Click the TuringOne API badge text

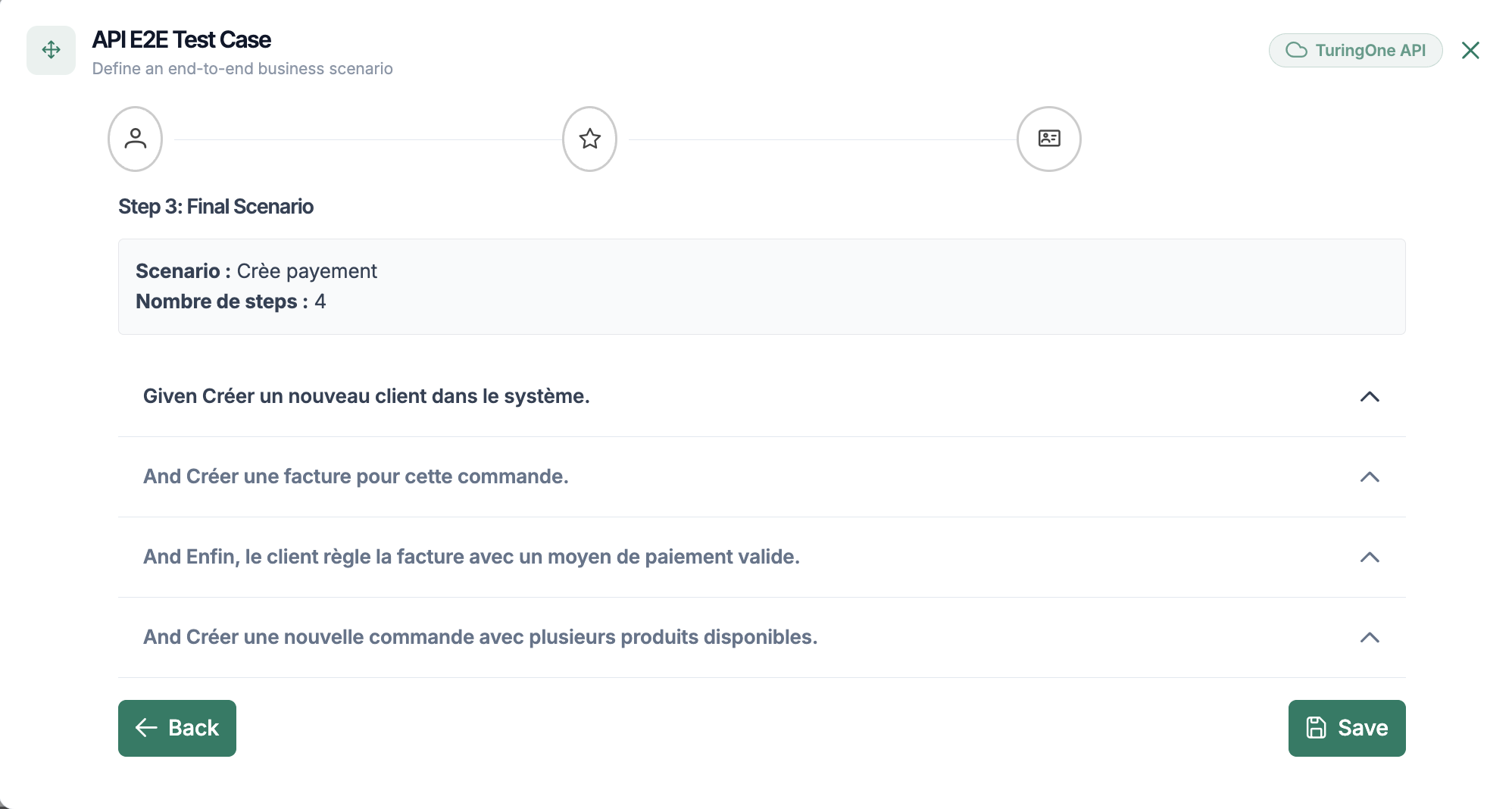point(1370,50)
